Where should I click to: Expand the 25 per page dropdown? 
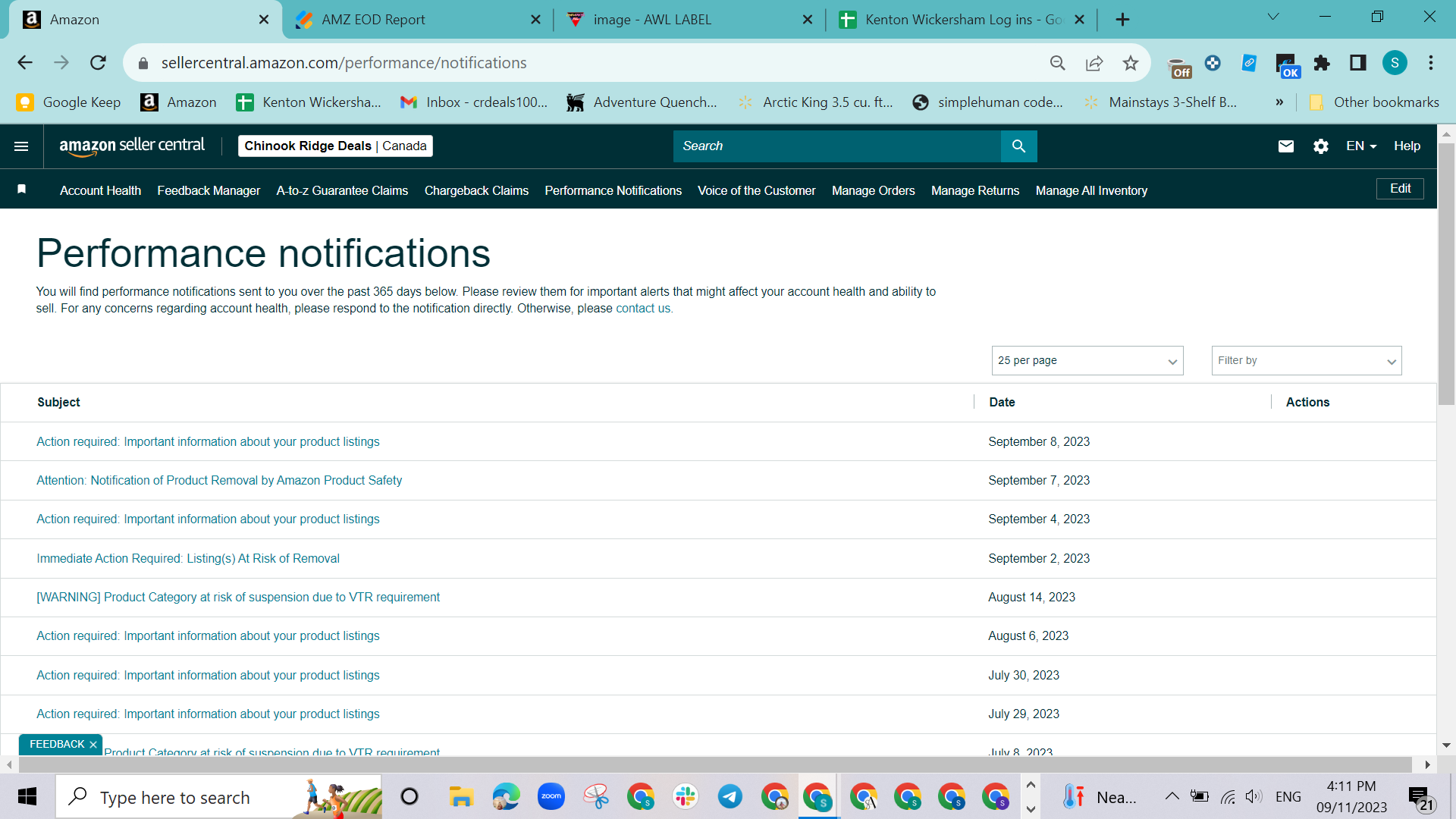[1087, 360]
